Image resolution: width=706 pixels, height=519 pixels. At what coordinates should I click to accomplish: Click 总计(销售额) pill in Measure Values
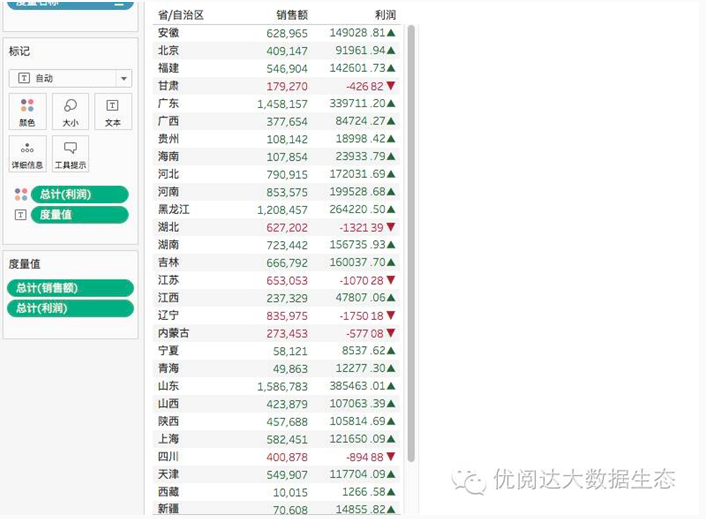point(70,288)
